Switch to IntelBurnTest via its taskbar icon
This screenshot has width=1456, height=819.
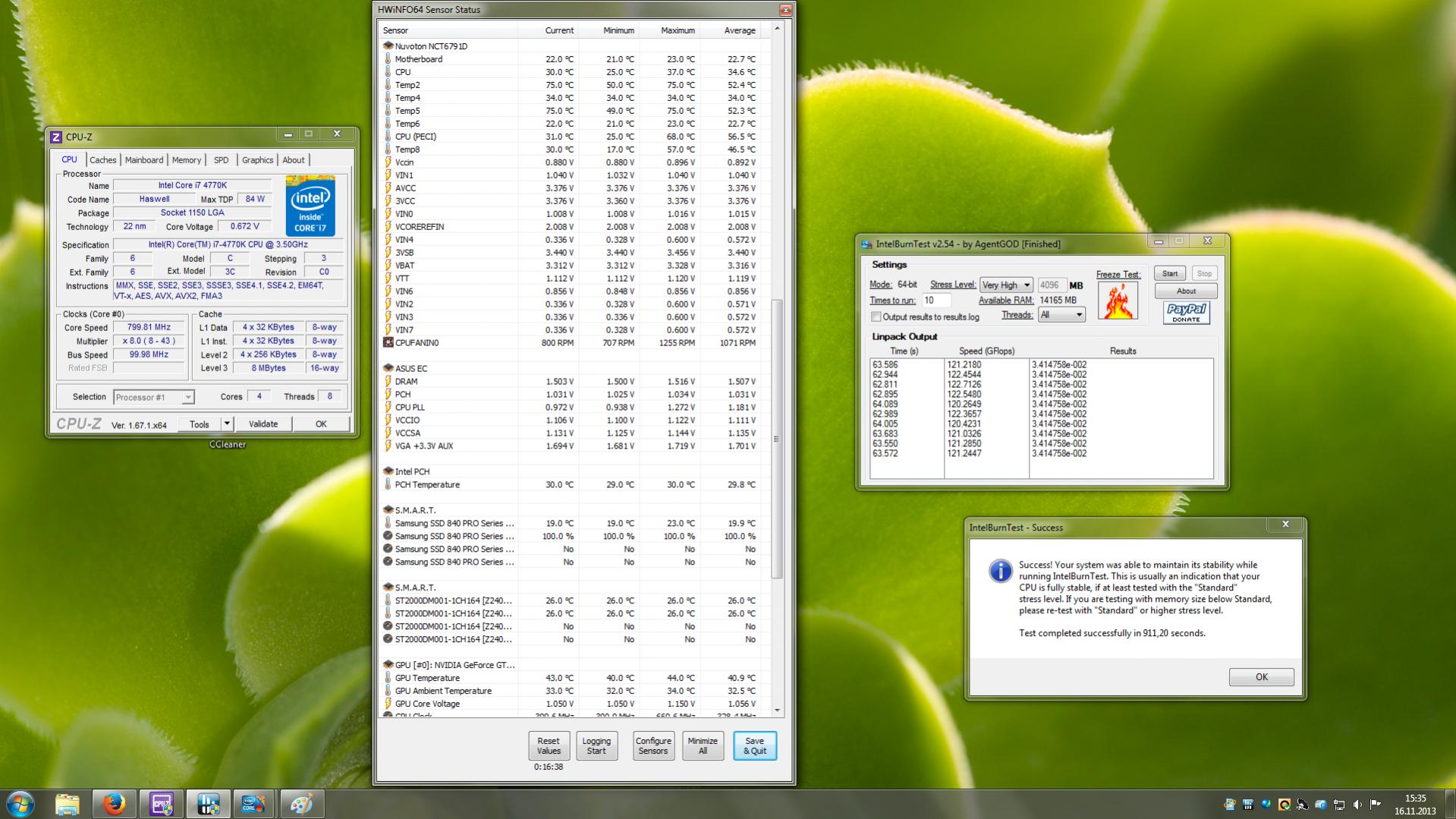pos(254,804)
